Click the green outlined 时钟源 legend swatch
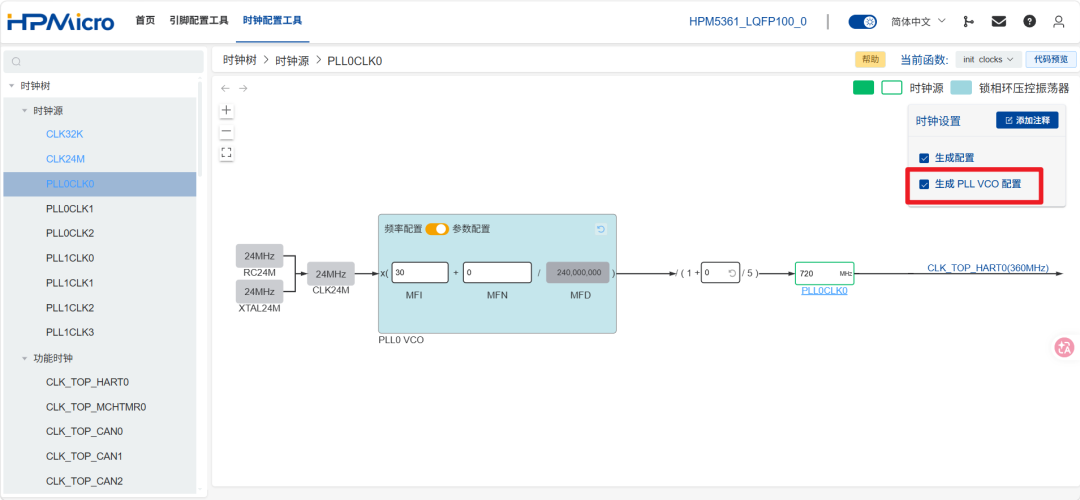 (x=892, y=87)
